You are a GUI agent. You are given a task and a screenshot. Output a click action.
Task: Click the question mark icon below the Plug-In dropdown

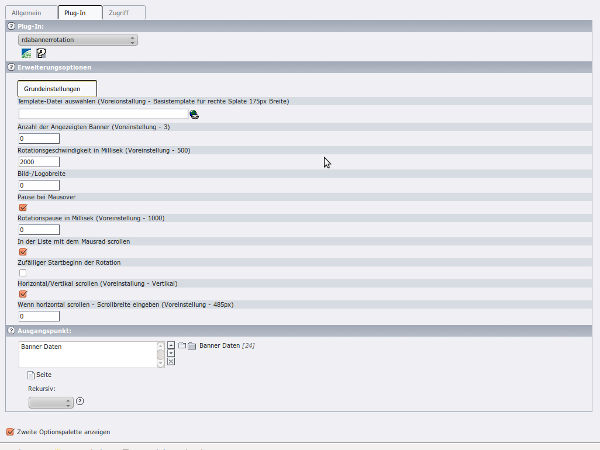(41, 53)
